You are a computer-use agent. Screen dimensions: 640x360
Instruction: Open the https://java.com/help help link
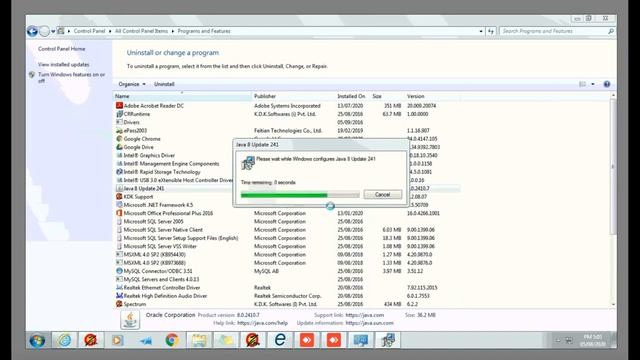262,323
